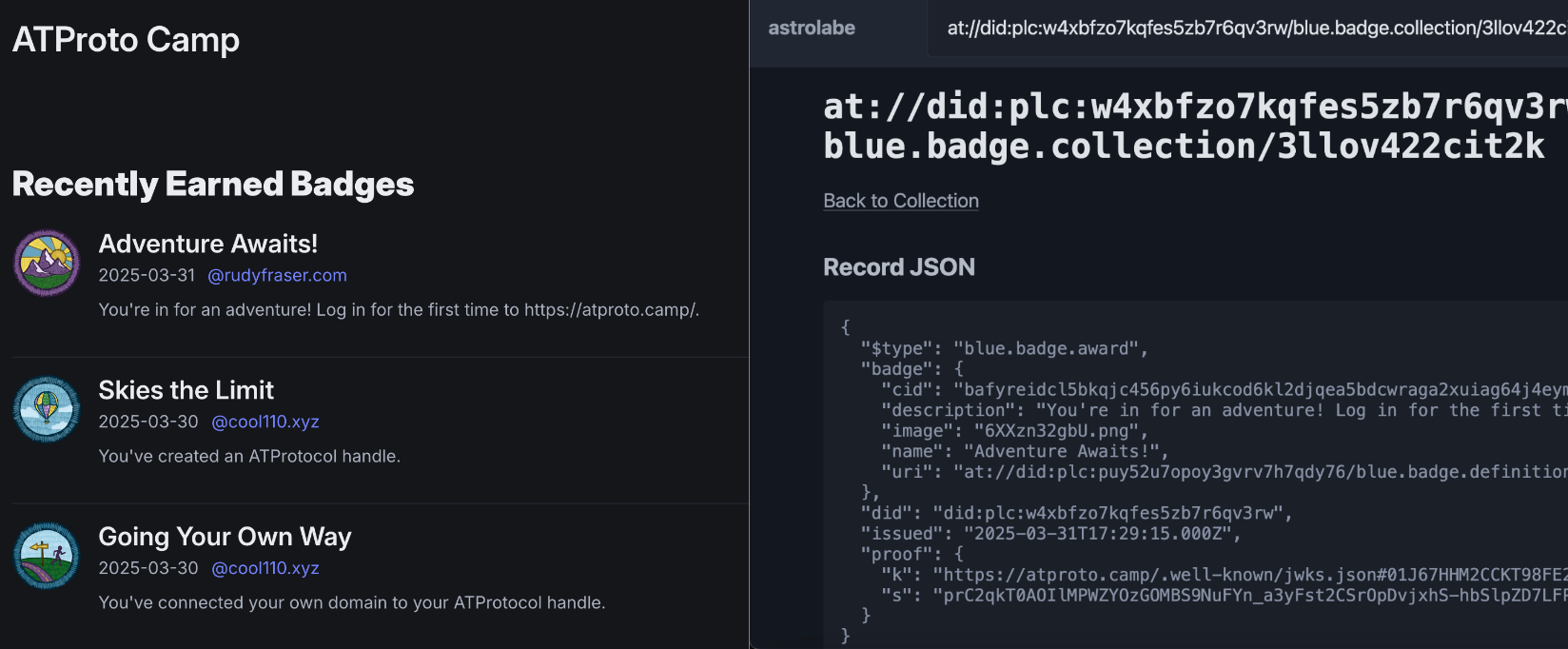1568x649 pixels.
Task: Click the blue.badge.award type value in JSON
Action: click(1050, 349)
